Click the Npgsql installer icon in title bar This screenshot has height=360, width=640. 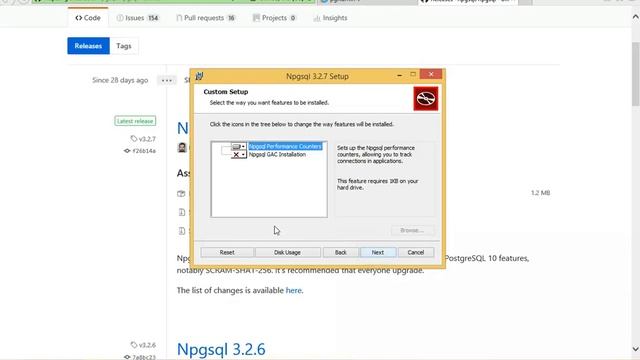[200, 76]
